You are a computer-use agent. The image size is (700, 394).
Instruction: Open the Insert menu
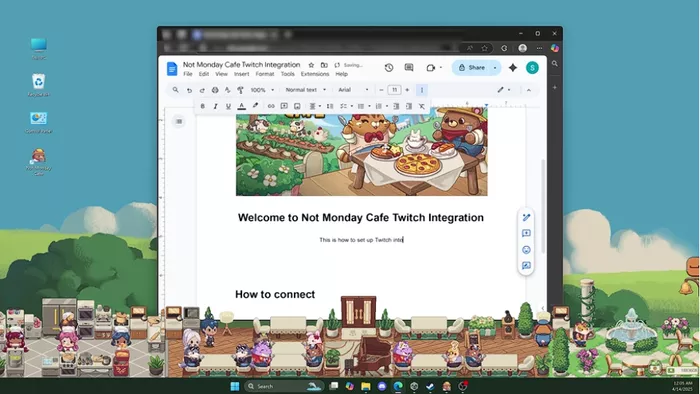(x=242, y=74)
